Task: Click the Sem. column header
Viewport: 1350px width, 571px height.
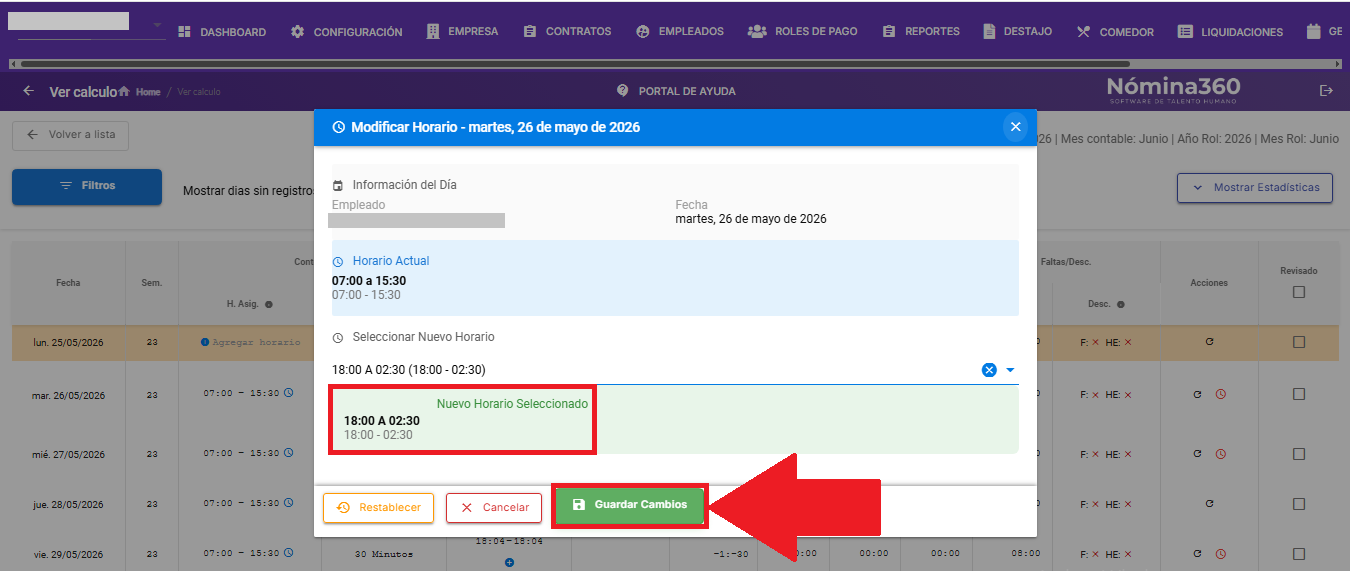Action: coord(152,283)
